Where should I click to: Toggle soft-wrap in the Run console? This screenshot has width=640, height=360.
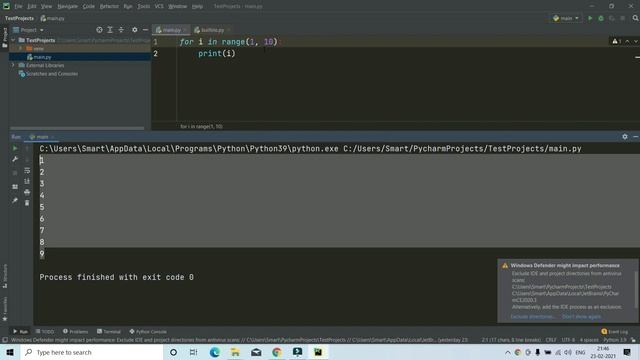tap(27, 170)
